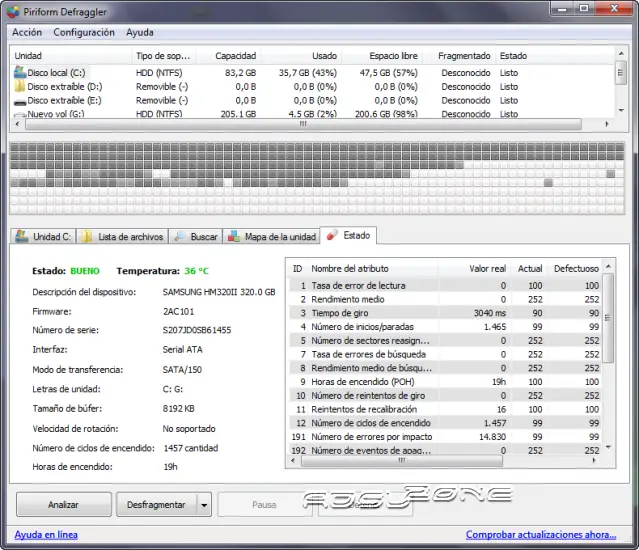Click the pill icon on Estado tab
The height and width of the screenshot is (550, 639).
333,235
